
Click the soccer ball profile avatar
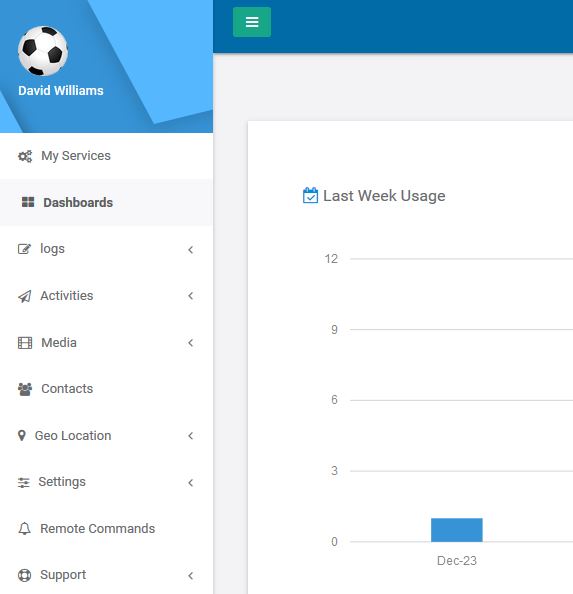tap(43, 51)
